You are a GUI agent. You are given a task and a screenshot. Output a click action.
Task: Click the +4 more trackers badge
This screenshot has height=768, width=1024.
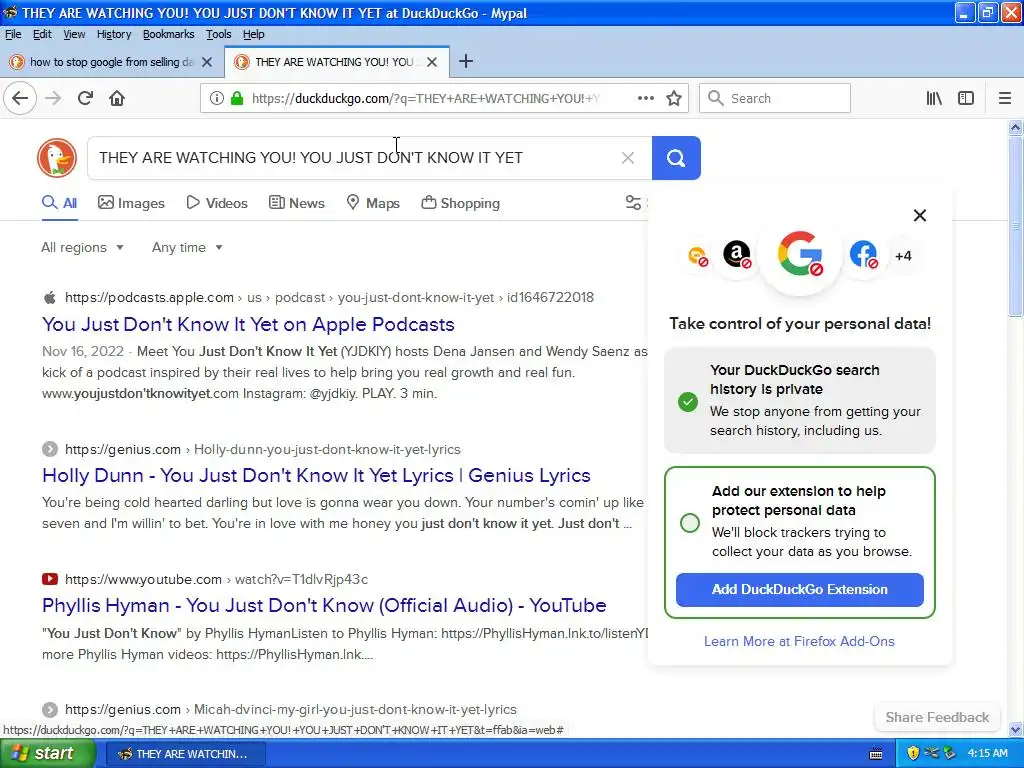pos(903,255)
